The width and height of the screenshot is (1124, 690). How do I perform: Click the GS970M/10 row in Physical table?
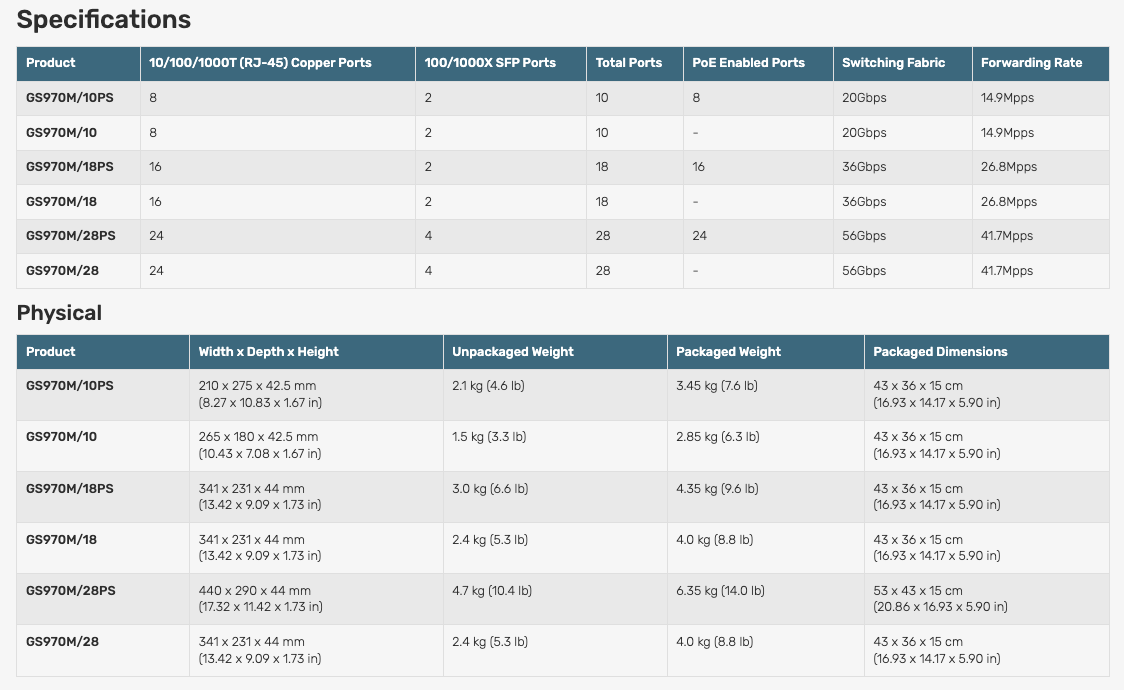[563, 446]
